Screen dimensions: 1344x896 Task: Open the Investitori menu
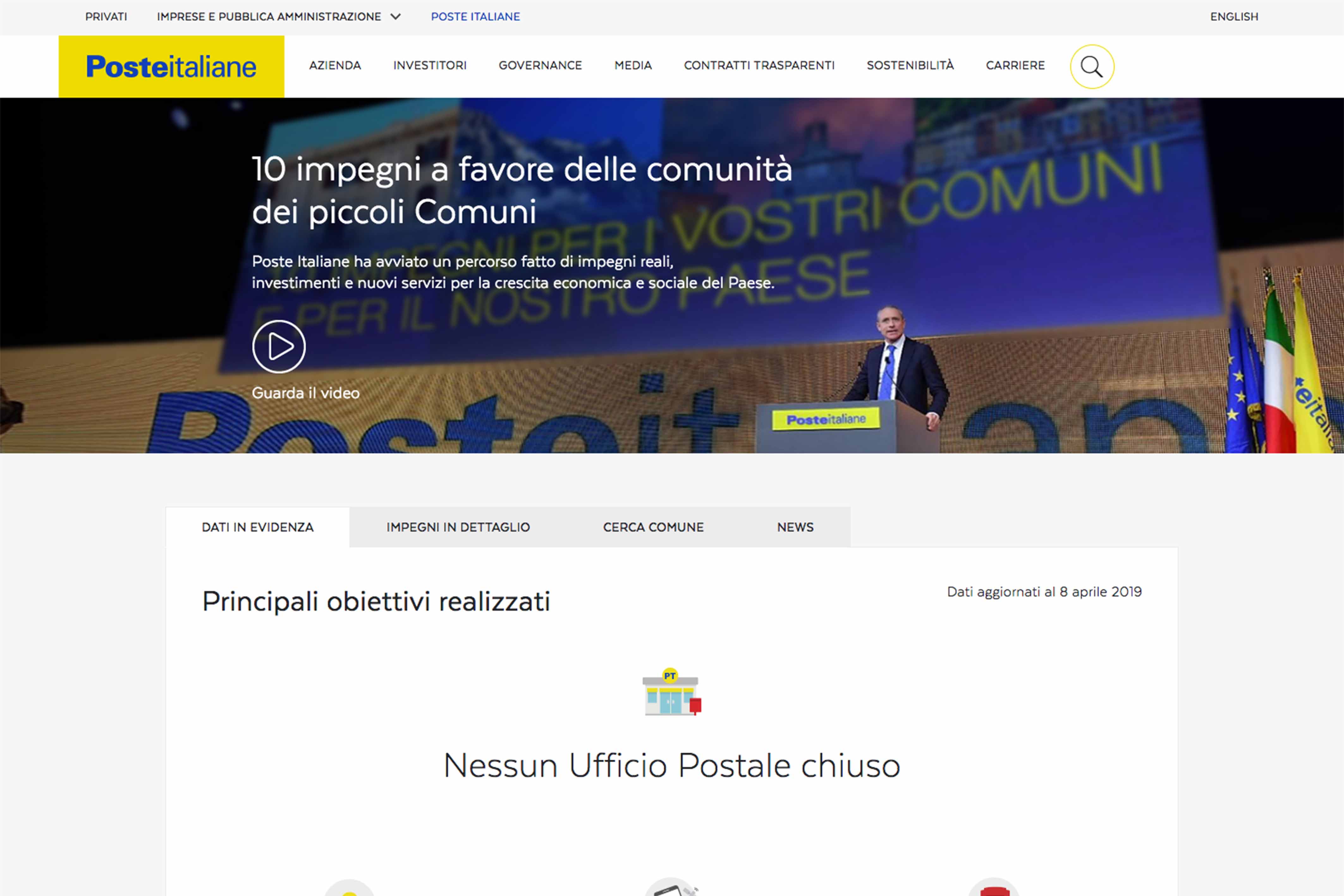pos(430,66)
